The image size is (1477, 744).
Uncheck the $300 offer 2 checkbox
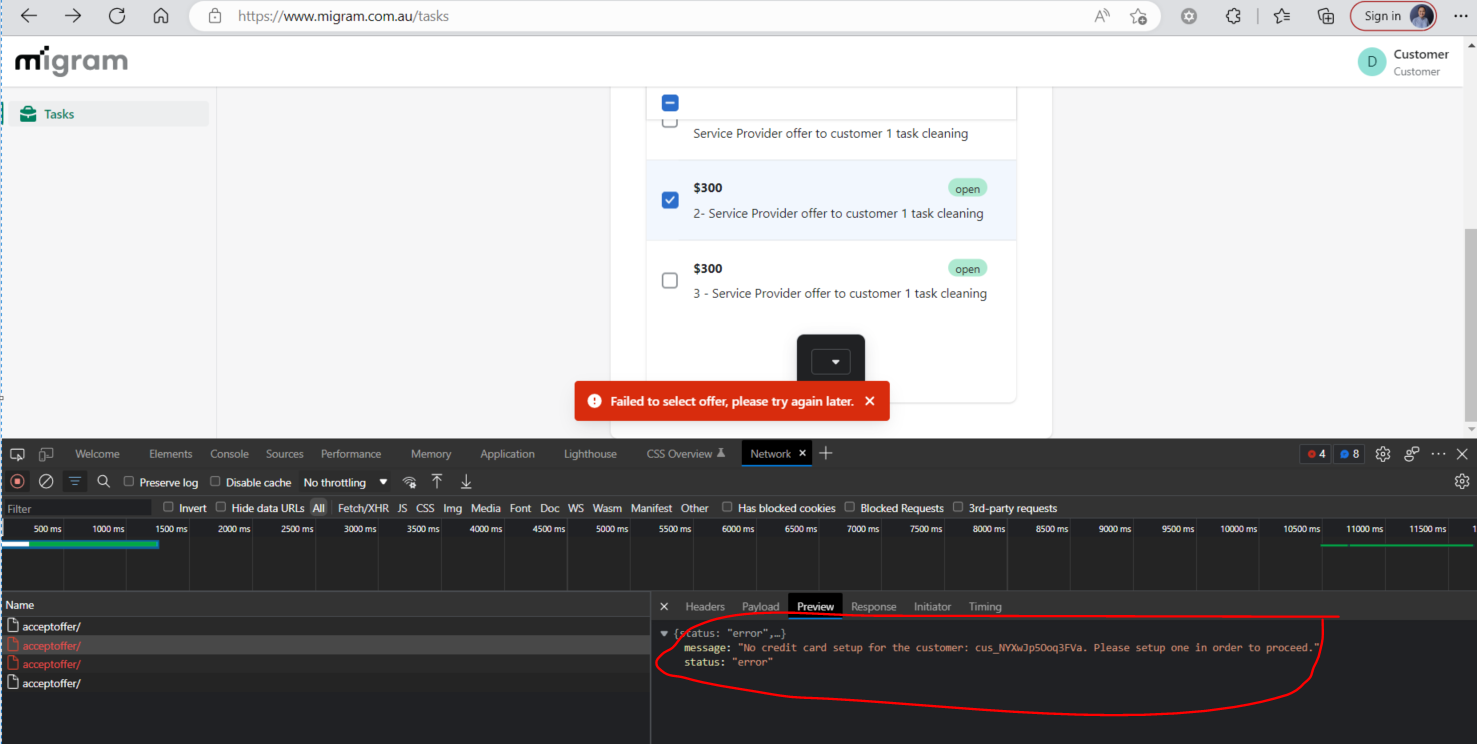click(x=669, y=199)
